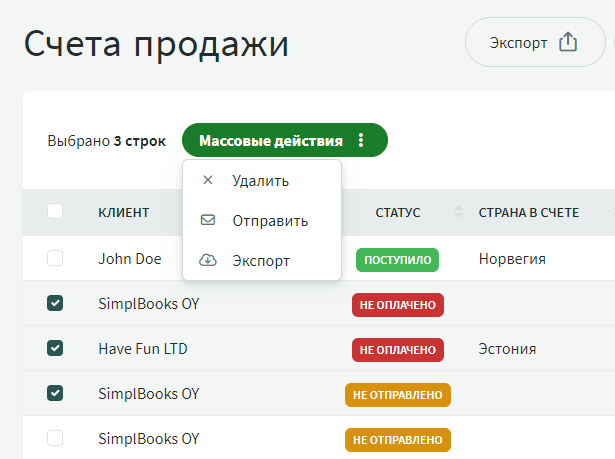Click the НЕ ОПЛАЧЕНО badge for Have Fun LTD
This screenshot has height=459, width=615.
pyautogui.click(x=398, y=350)
